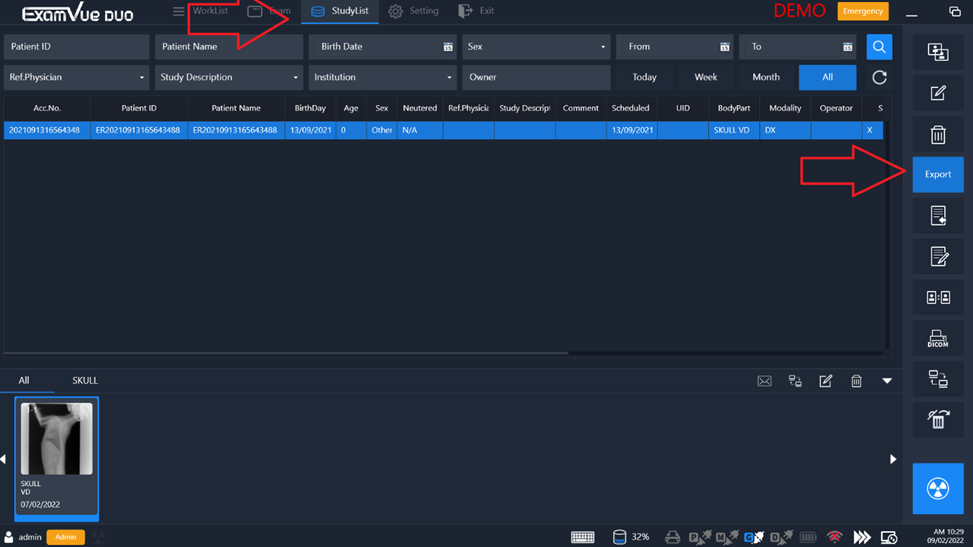973x547 pixels.
Task: Click the recycle bin restore icon in sidebar
Action: [x=938, y=420]
